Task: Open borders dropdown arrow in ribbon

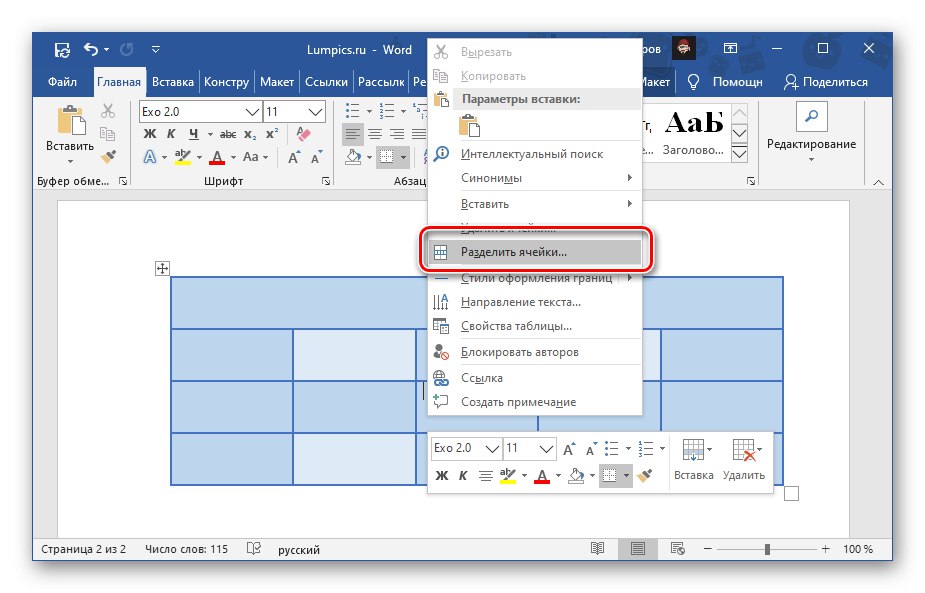Action: tap(404, 158)
